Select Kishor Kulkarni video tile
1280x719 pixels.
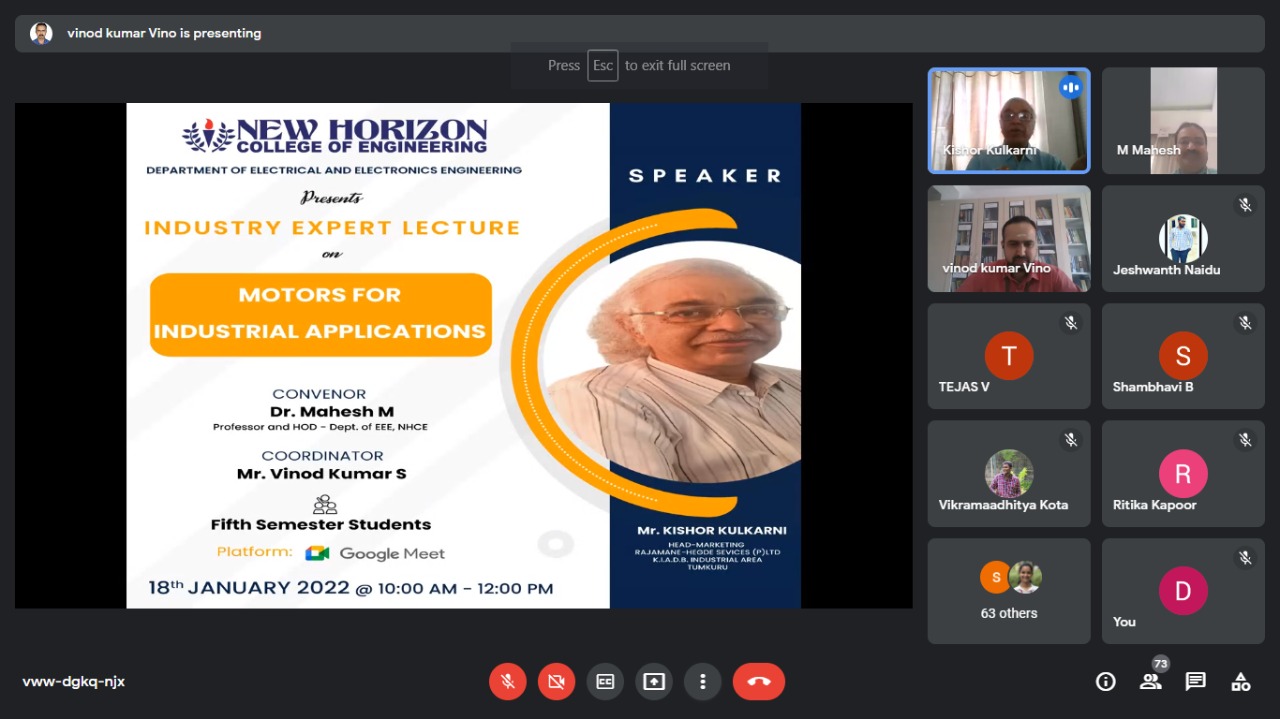tap(1009, 120)
